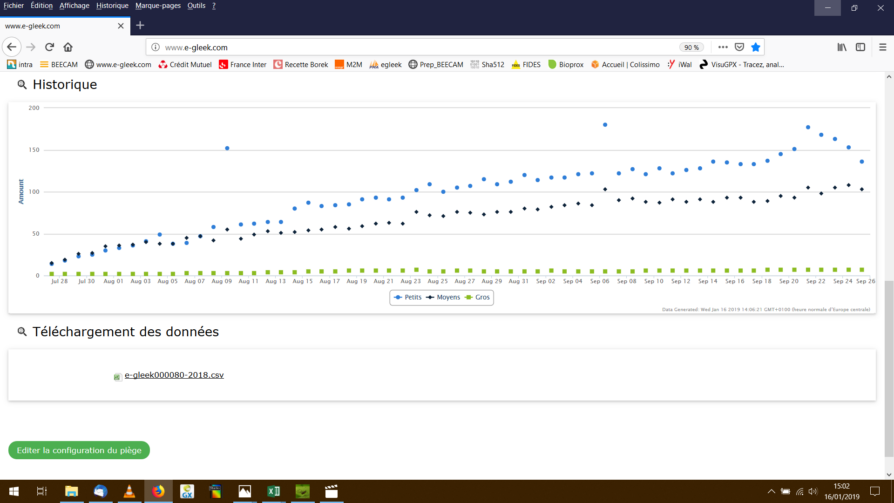
Task: Open the taskbar clock and date
Action: pyautogui.click(x=842, y=492)
